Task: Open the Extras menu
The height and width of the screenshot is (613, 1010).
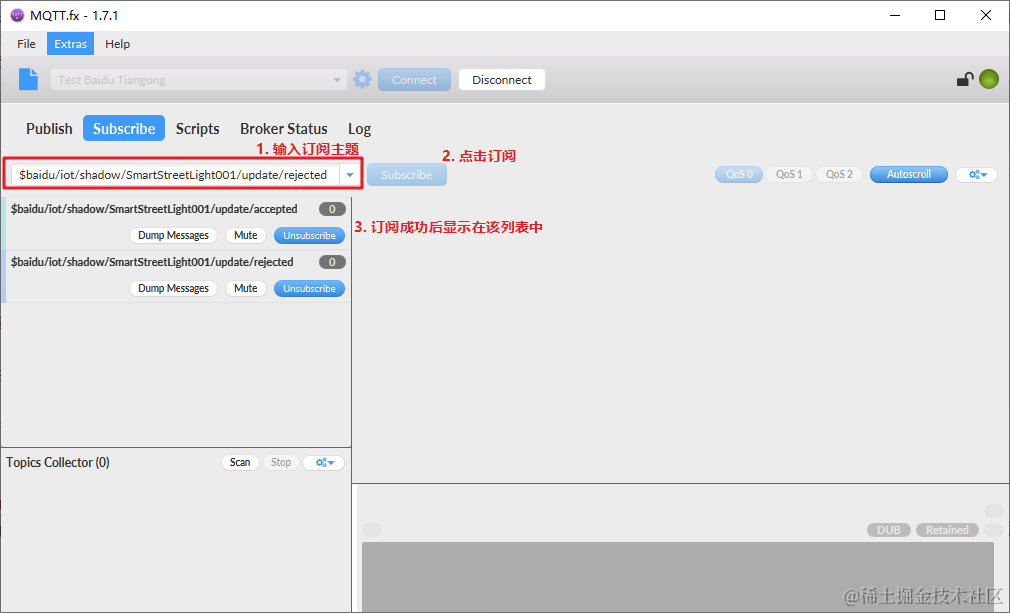Action: (x=70, y=44)
